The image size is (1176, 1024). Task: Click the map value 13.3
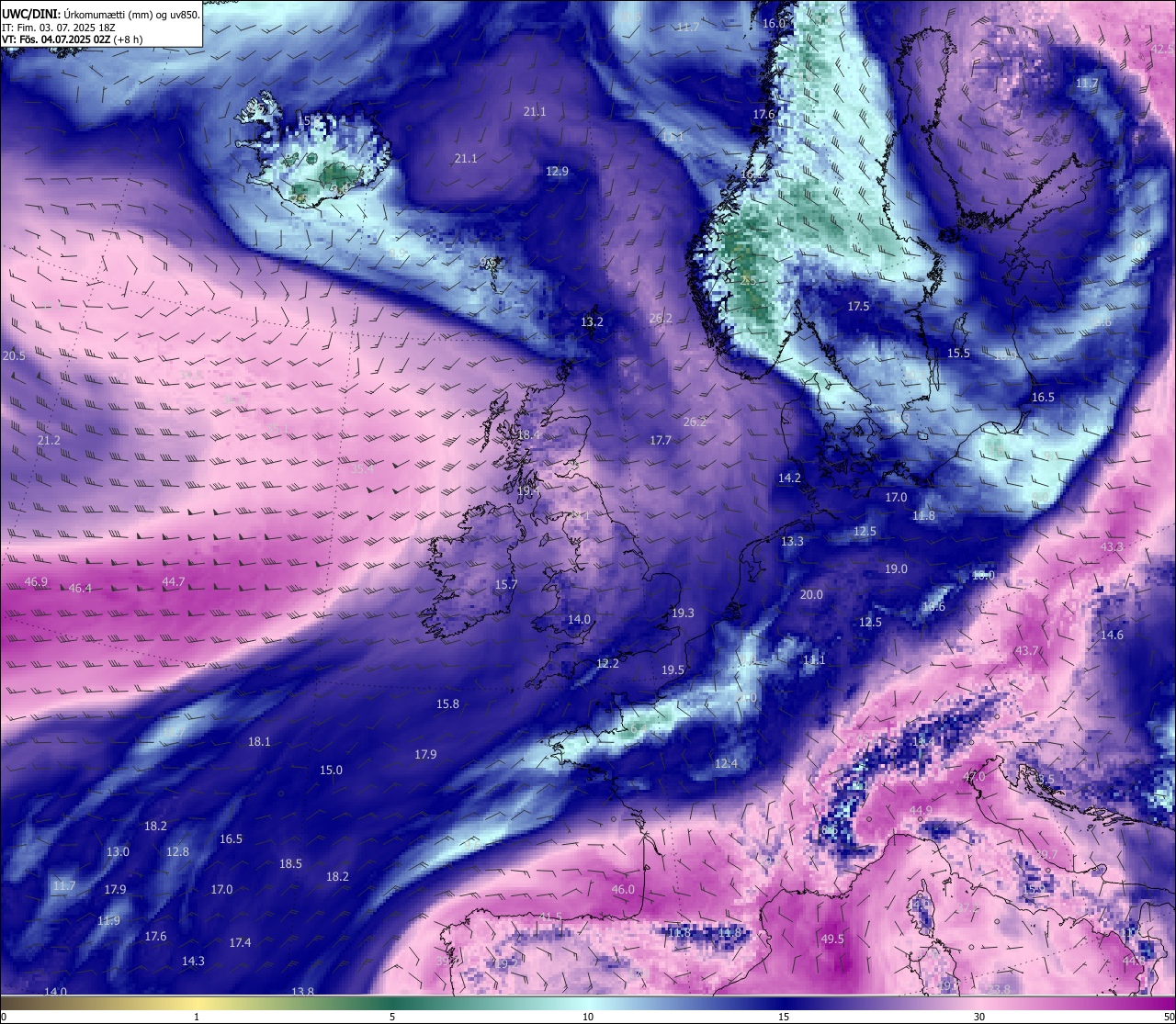point(792,542)
